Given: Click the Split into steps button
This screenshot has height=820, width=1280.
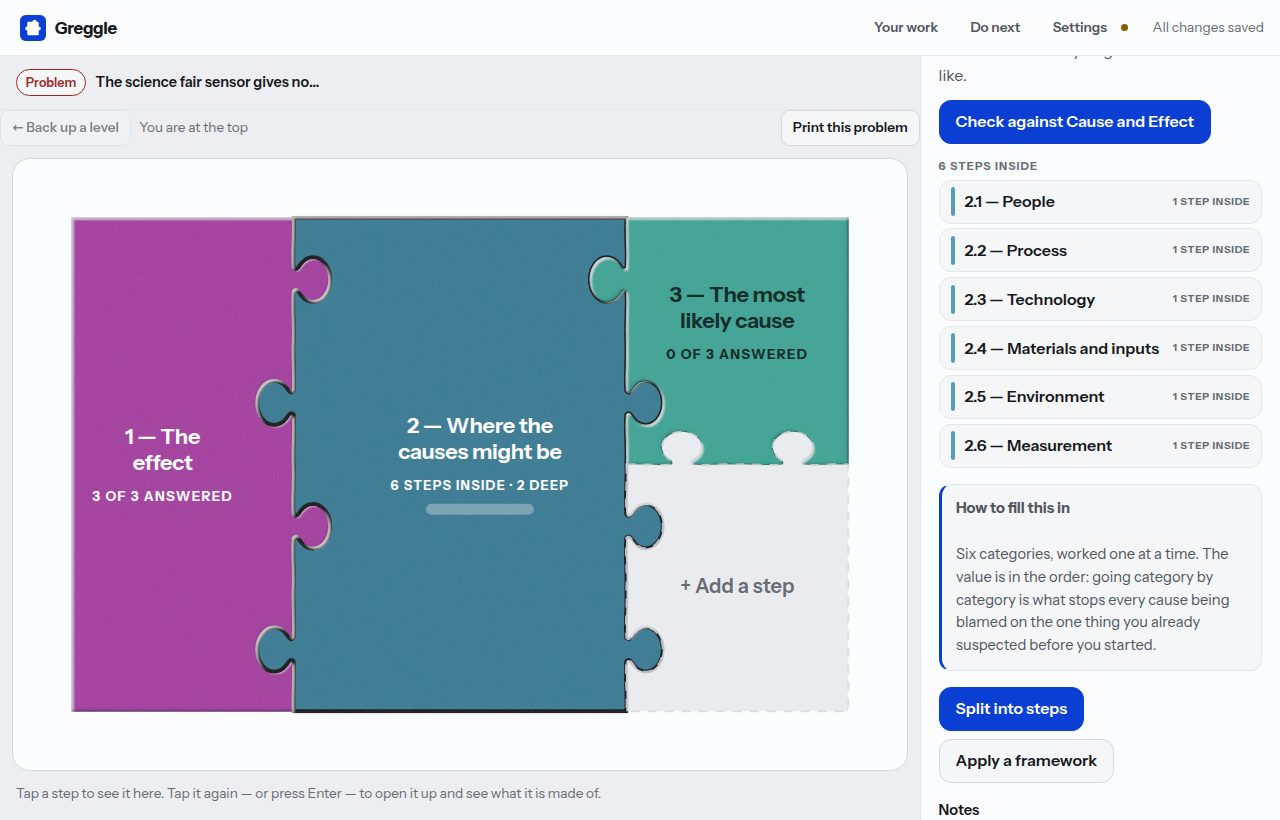Looking at the screenshot, I should [x=1011, y=709].
